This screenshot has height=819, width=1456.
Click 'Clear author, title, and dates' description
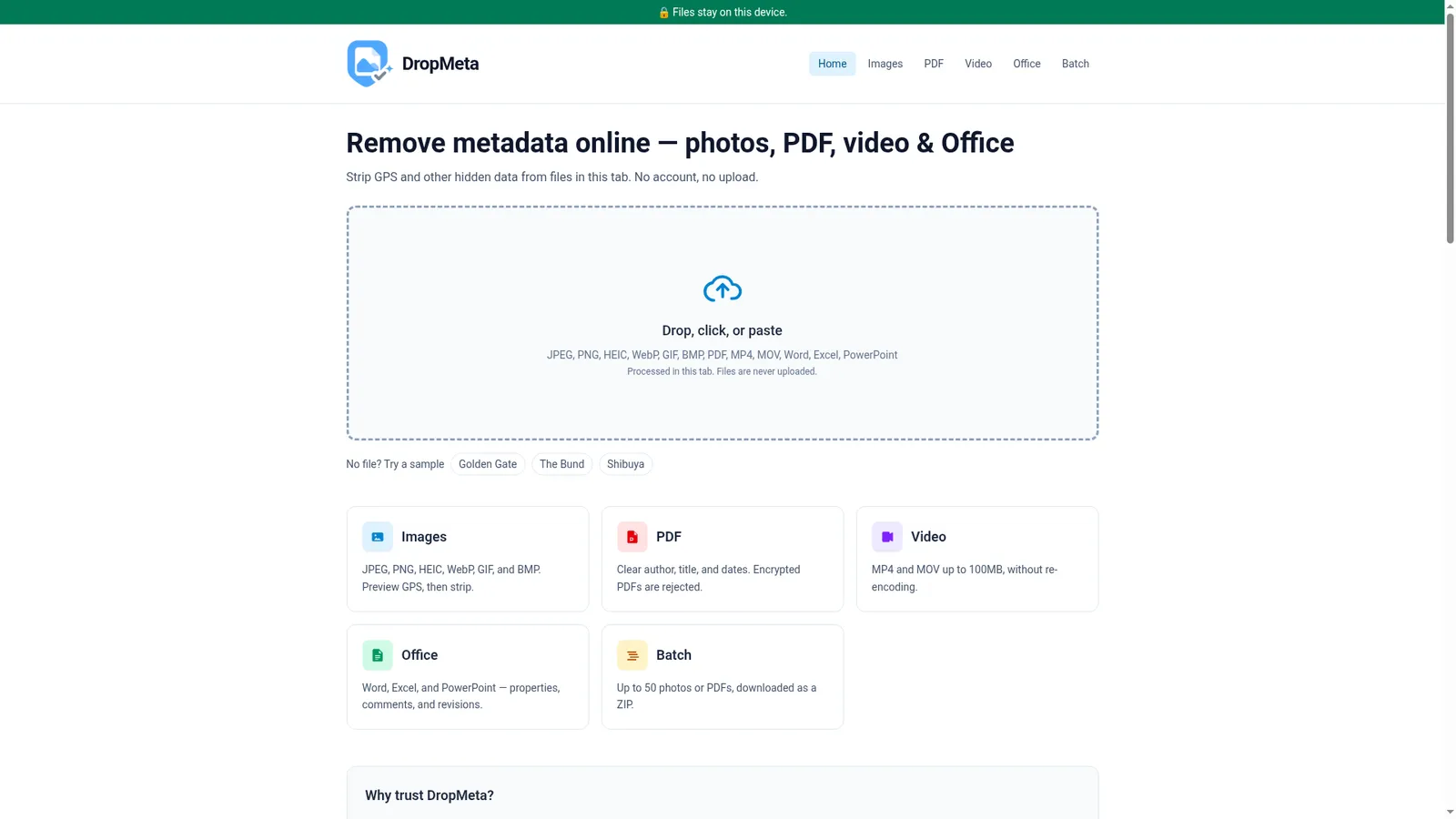pyautogui.click(x=709, y=578)
